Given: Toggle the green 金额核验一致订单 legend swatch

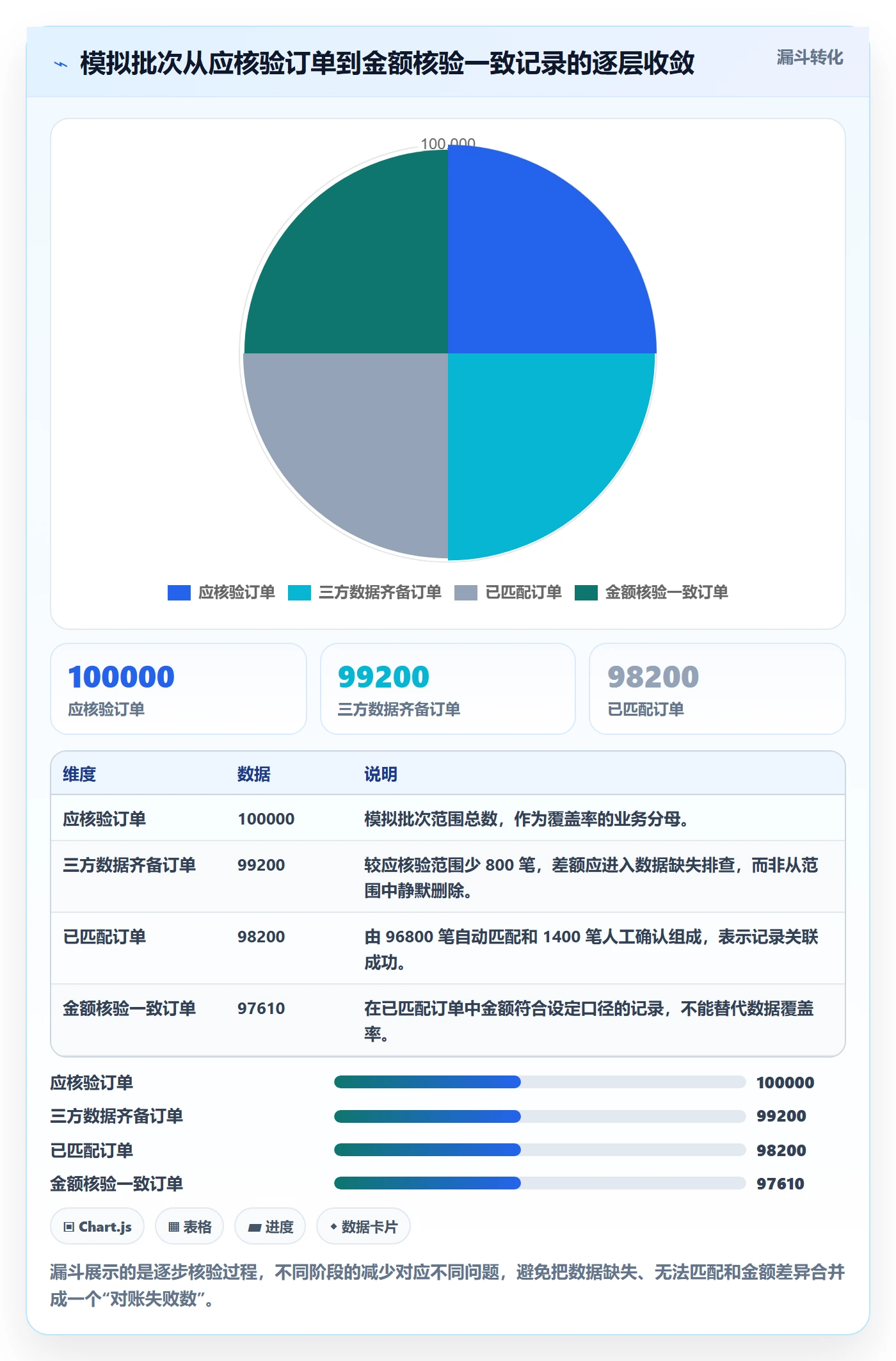Looking at the screenshot, I should [x=586, y=593].
